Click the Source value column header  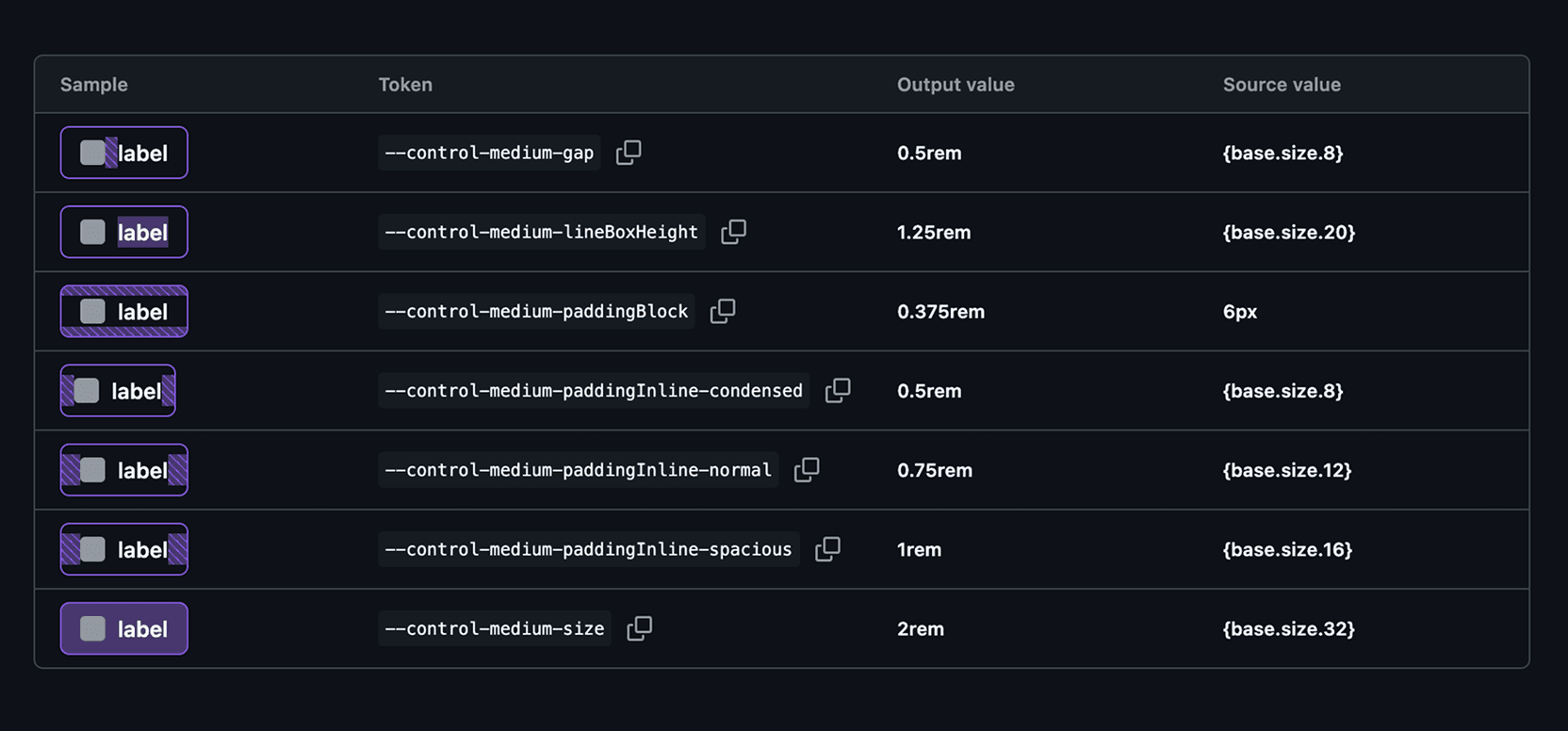point(1282,85)
